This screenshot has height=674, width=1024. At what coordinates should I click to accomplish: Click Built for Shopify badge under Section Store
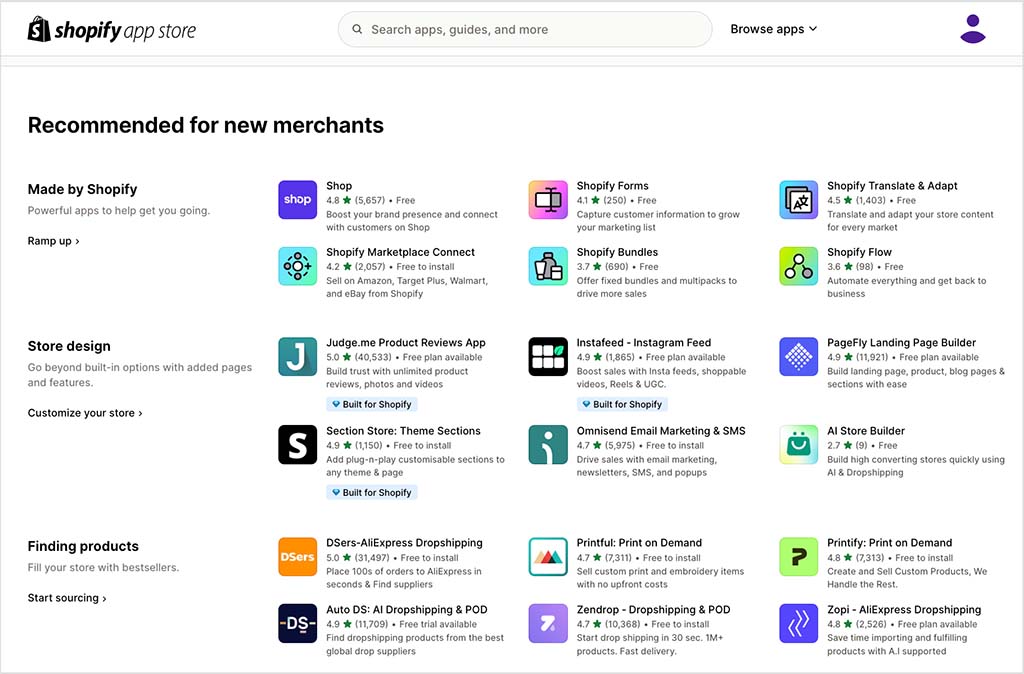click(x=372, y=492)
